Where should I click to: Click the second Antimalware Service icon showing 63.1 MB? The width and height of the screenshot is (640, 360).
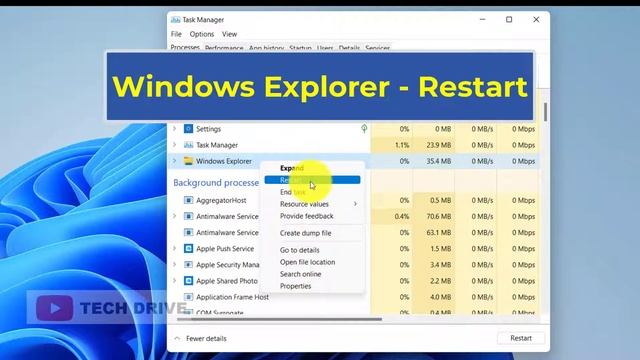pos(188,233)
